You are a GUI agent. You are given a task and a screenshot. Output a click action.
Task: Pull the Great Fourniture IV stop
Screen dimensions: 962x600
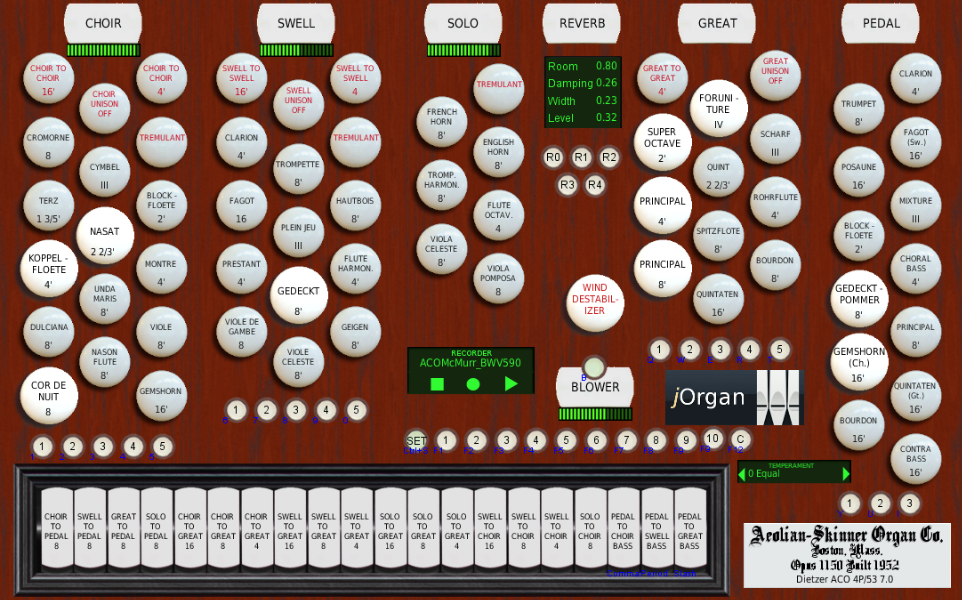pos(718,110)
